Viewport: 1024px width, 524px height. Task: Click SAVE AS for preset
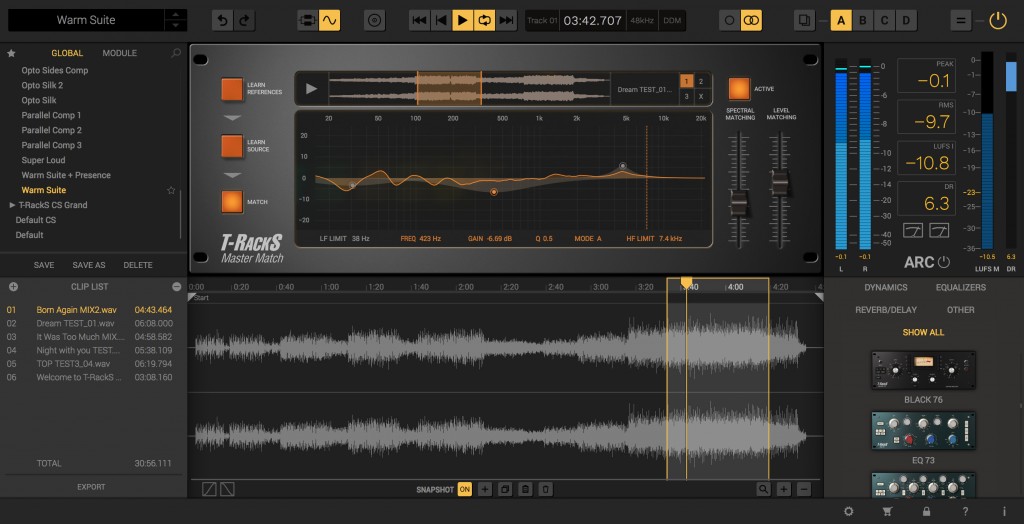[x=89, y=265]
